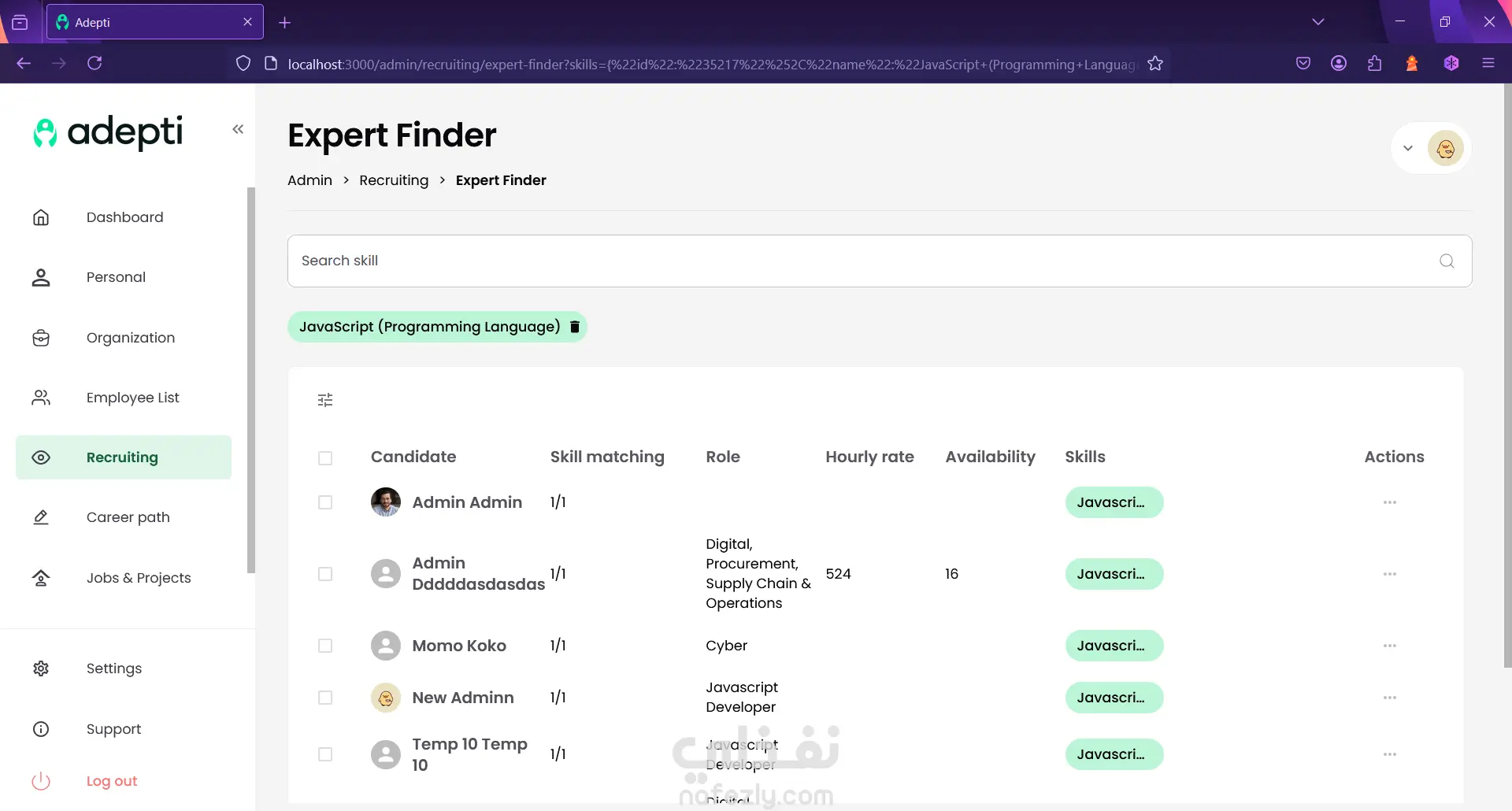This screenshot has width=1512, height=811.
Task: Click the Recruiting eye icon
Action: [x=41, y=457]
